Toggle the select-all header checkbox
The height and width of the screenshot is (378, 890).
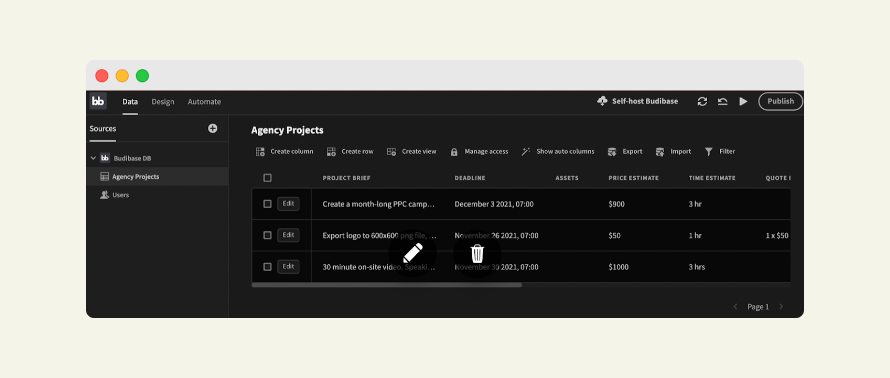tap(267, 178)
